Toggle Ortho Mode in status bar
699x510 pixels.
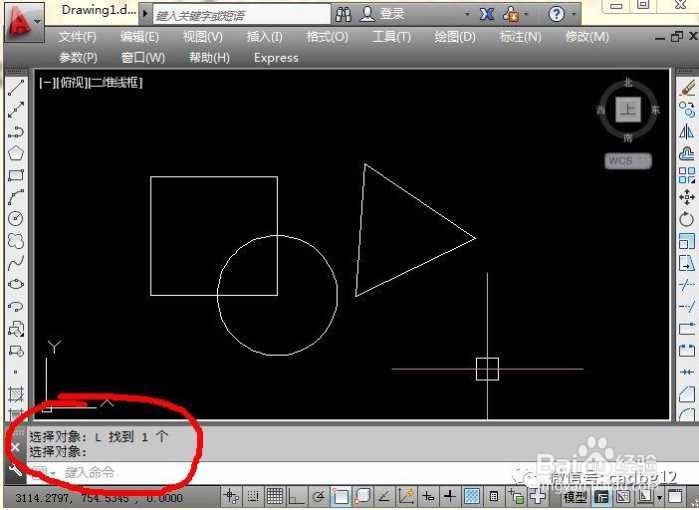tap(296, 496)
